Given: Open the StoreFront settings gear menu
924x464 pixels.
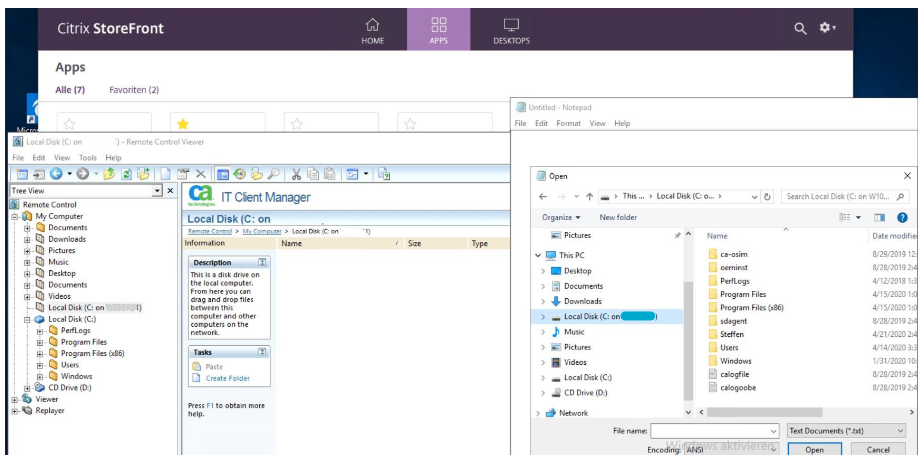Looking at the screenshot, I should coord(827,29).
